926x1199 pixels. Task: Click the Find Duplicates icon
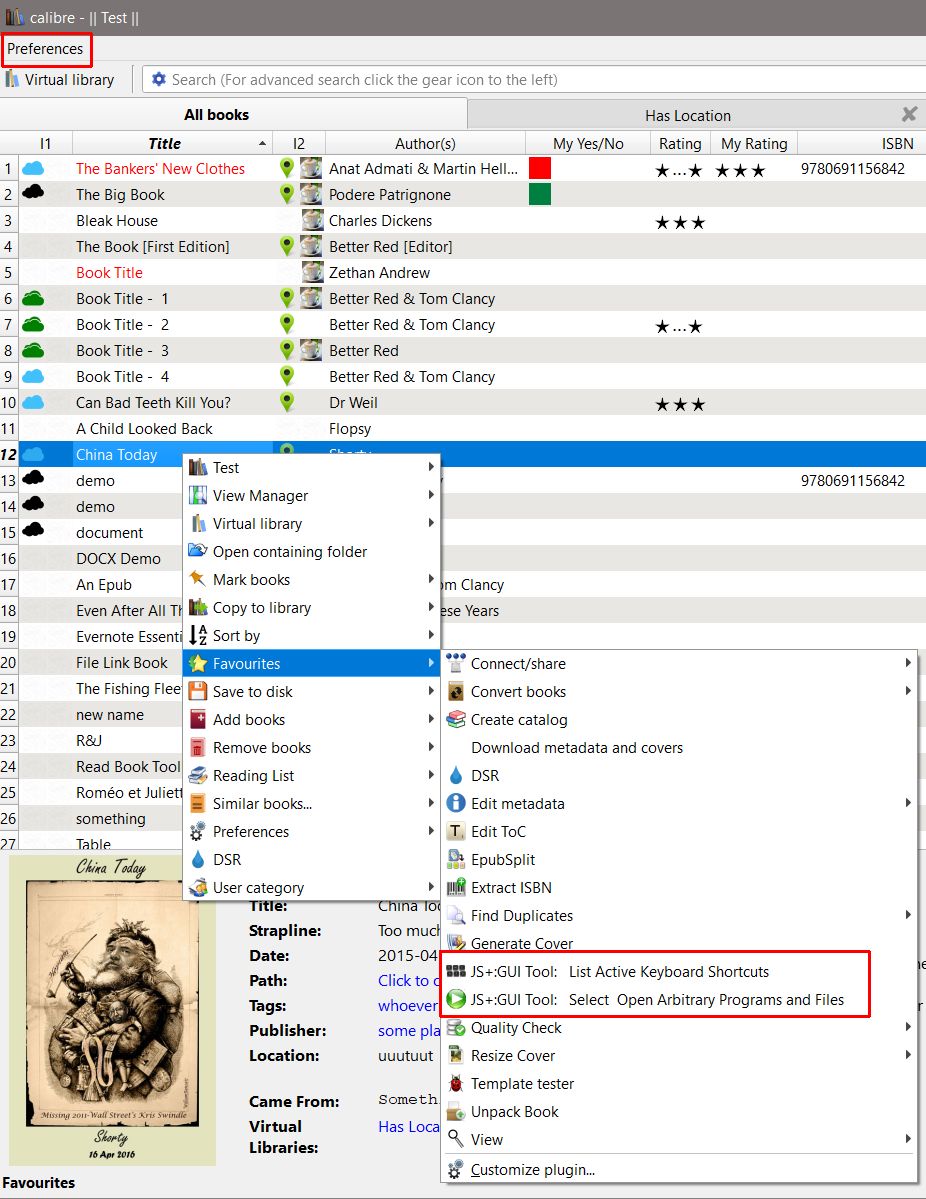456,915
